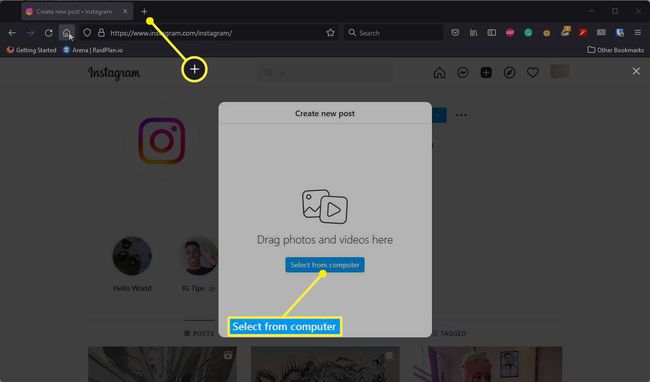
Task: Click the red pen extension icon
Action: coord(583,33)
